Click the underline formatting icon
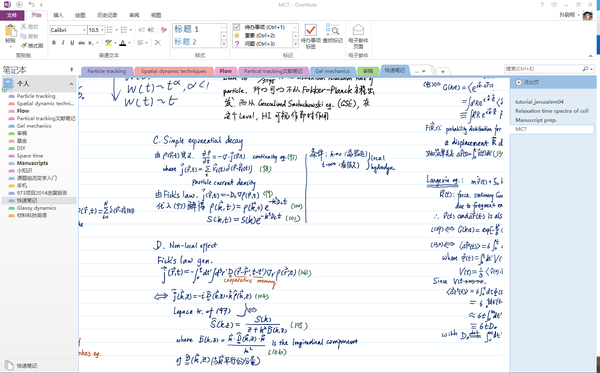The height and width of the screenshot is (373, 600). (x=72, y=43)
